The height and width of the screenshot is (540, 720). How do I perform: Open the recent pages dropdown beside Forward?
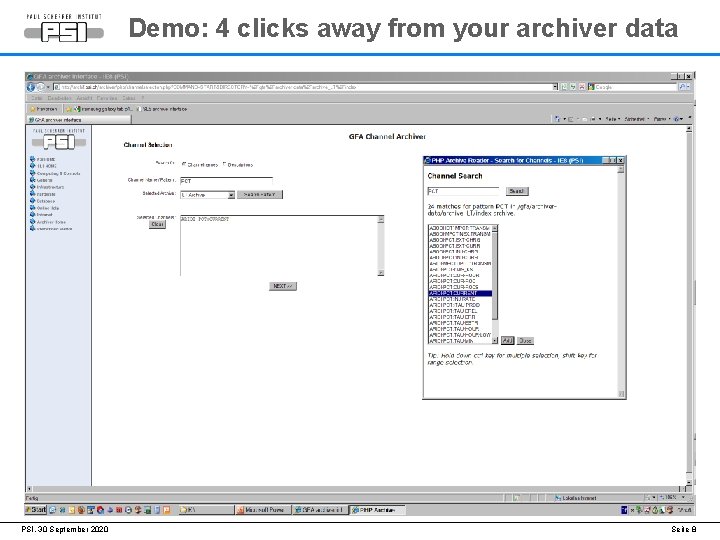pos(48,87)
